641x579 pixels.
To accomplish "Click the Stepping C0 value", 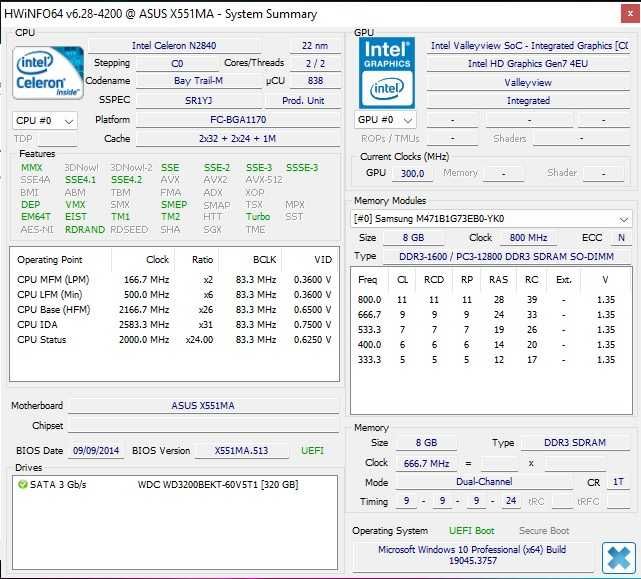I will pos(177,63).
